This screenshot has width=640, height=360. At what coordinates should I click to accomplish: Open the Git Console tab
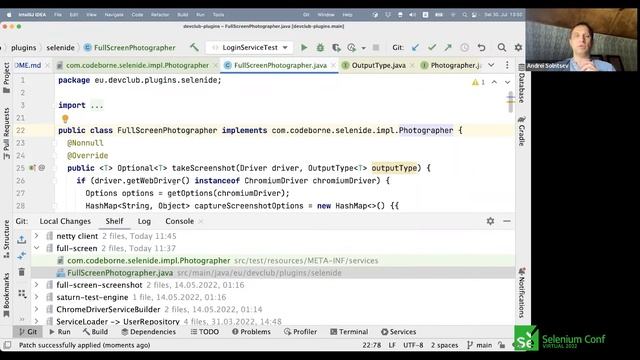(180, 221)
